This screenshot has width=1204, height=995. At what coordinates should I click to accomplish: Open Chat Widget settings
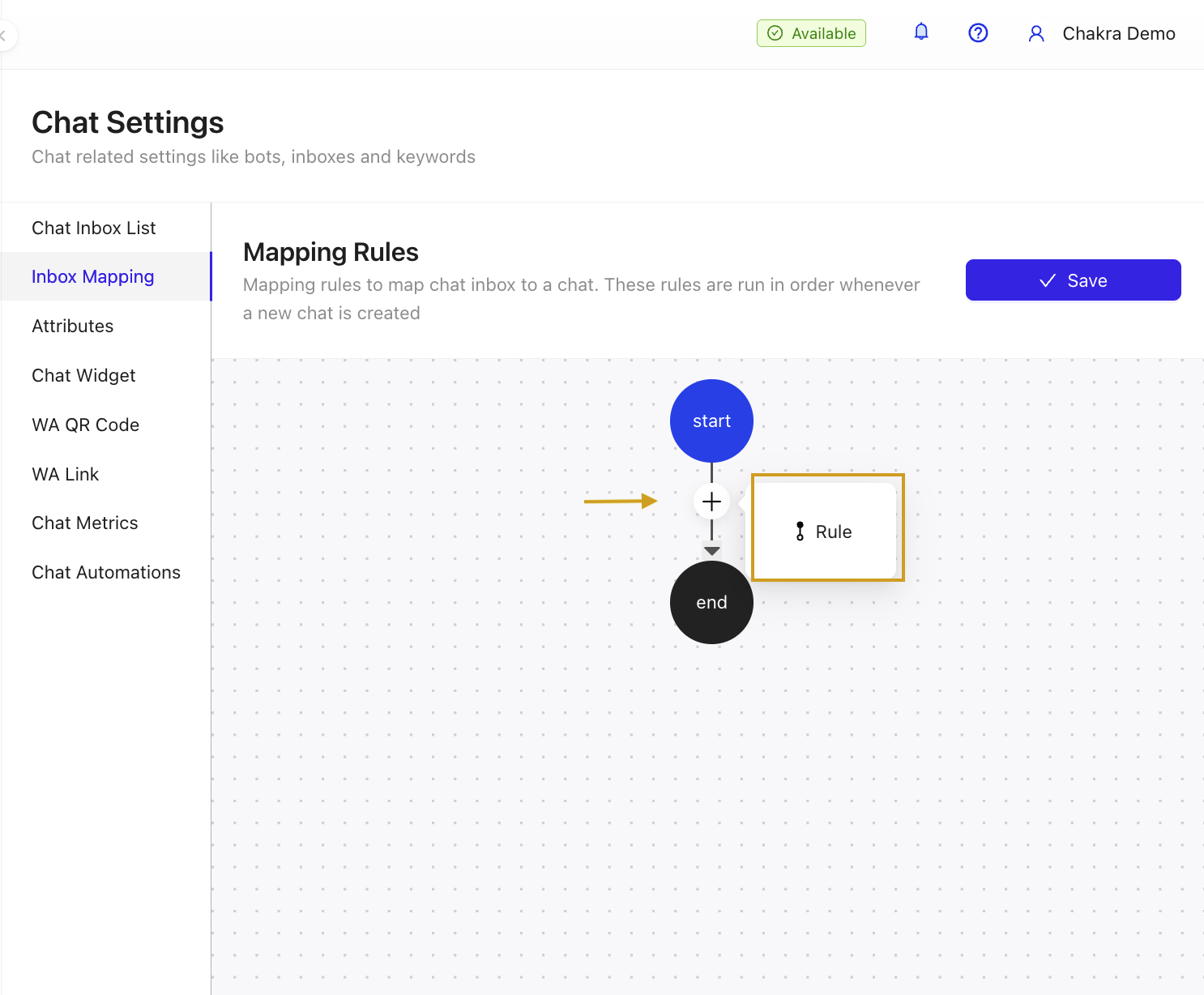pos(83,375)
